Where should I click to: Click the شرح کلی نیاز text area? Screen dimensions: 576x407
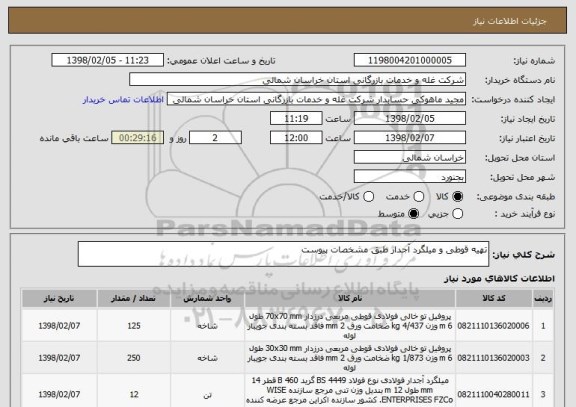tap(283, 254)
